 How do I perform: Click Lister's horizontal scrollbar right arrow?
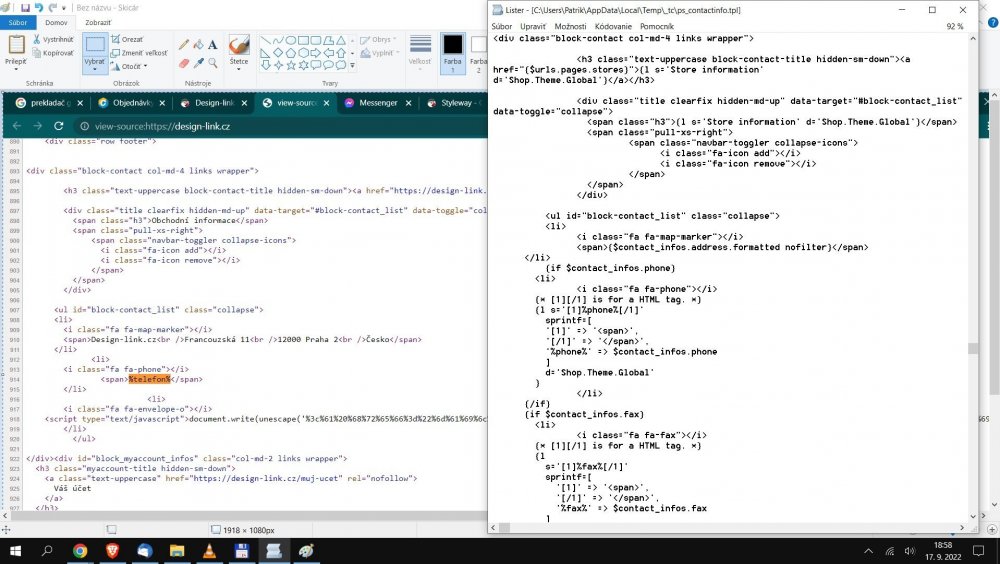[962, 528]
